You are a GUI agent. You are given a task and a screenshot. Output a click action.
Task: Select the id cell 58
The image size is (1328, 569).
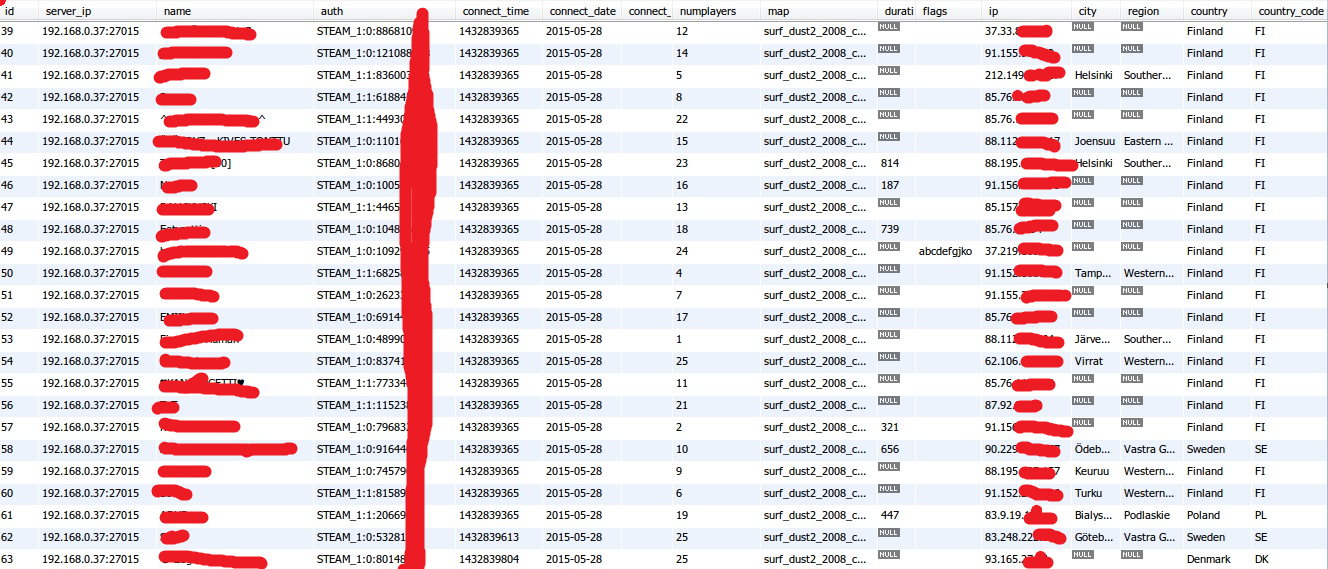(7, 449)
